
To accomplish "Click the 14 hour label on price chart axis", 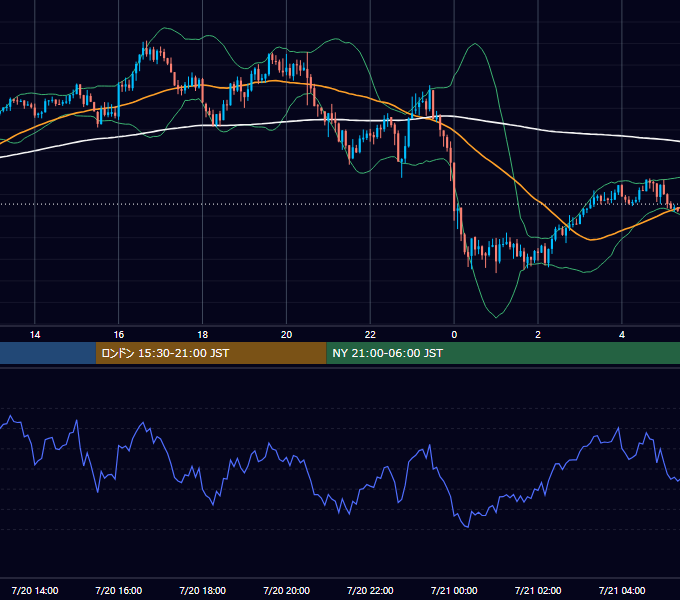I will click(x=35, y=335).
